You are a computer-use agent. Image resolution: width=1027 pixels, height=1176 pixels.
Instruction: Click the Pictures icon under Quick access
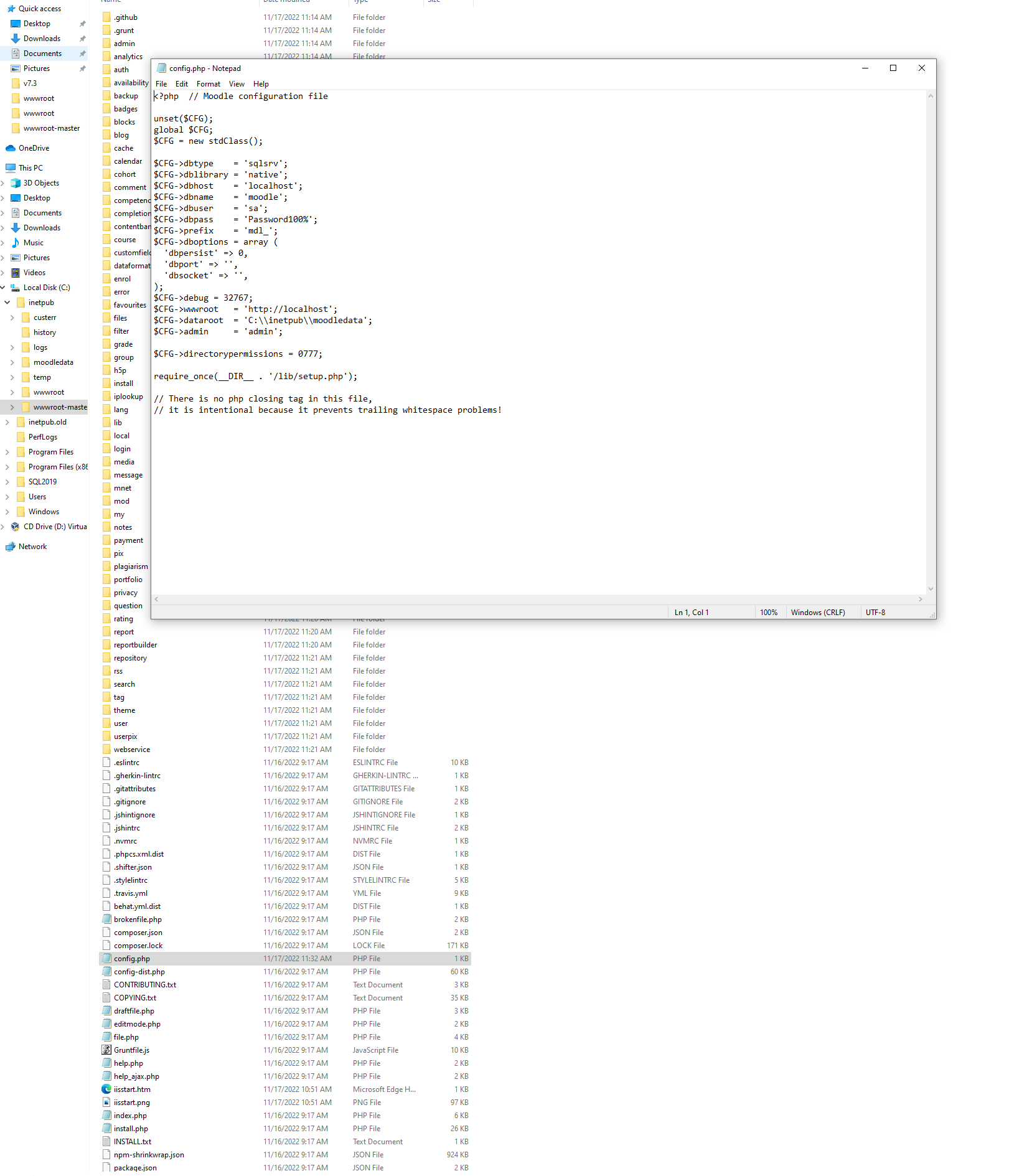tap(16, 68)
